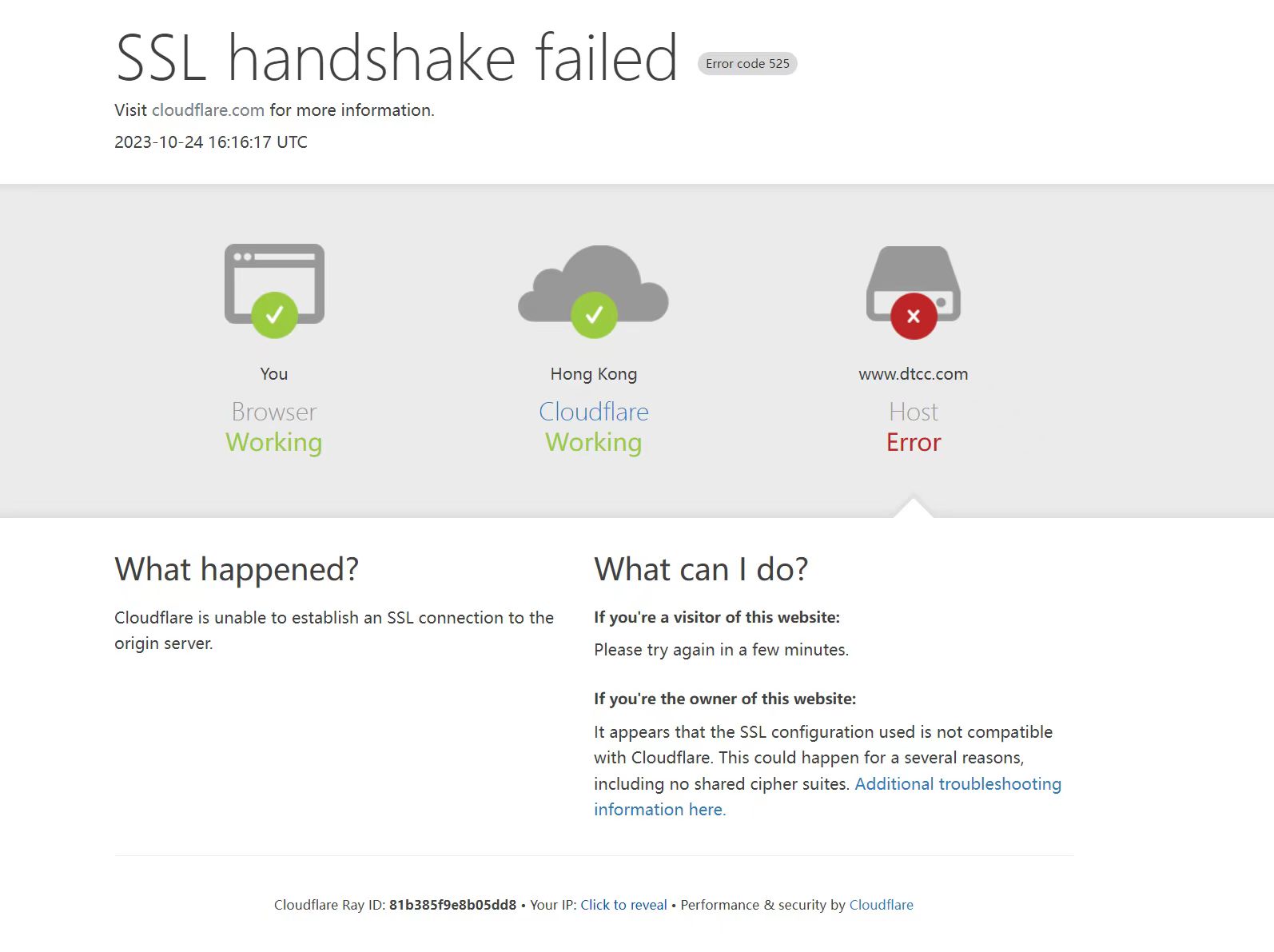Click the Error code 525 badge

(747, 64)
